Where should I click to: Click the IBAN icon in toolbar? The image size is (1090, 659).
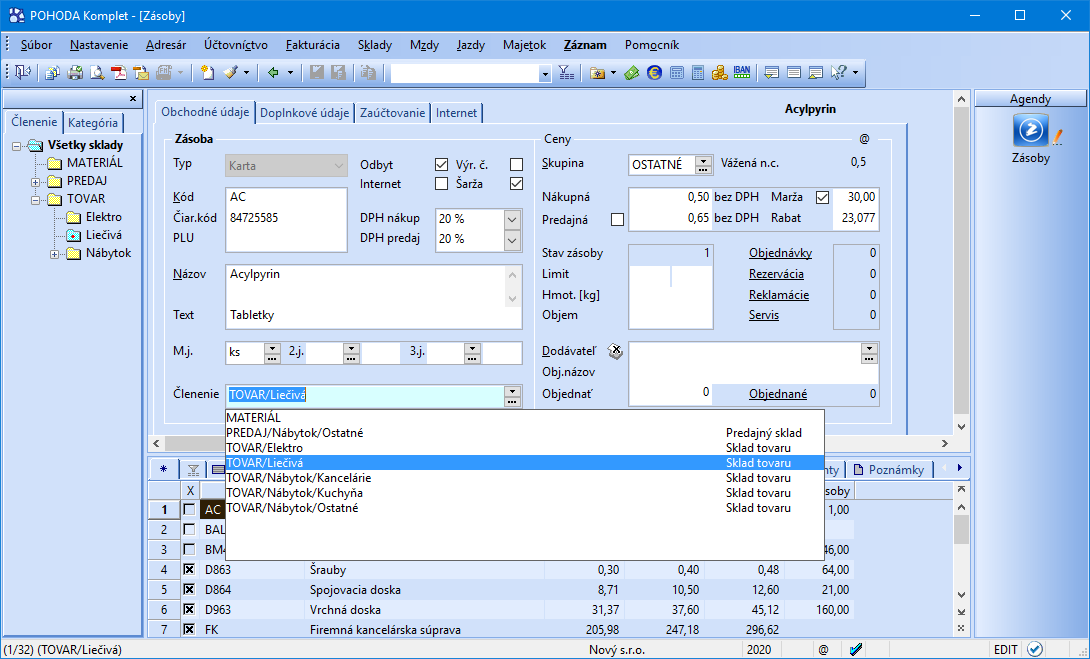point(741,73)
